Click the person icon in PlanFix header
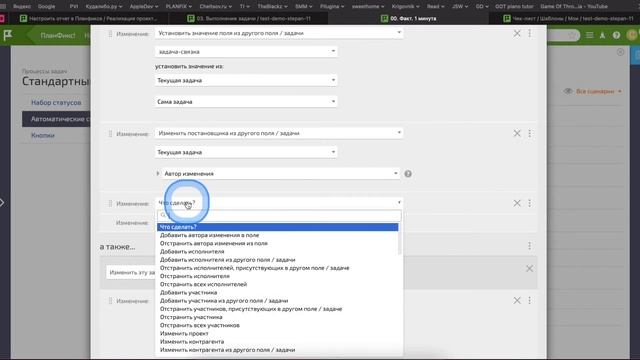The width and height of the screenshot is (640, 360). 602,36
